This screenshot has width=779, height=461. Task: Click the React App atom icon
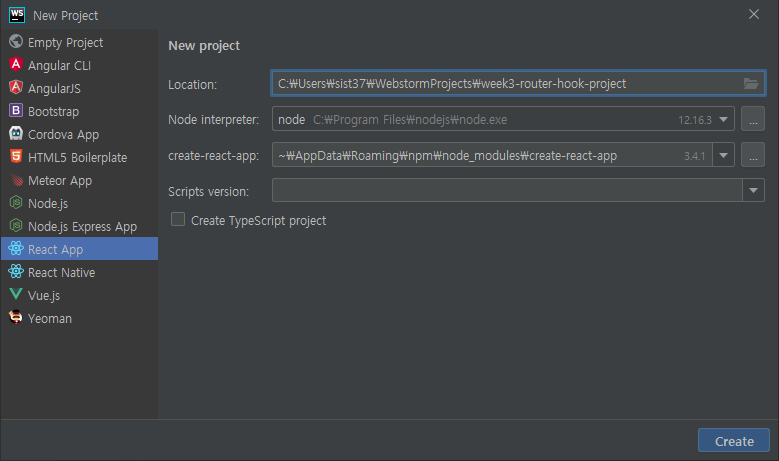coord(16,248)
